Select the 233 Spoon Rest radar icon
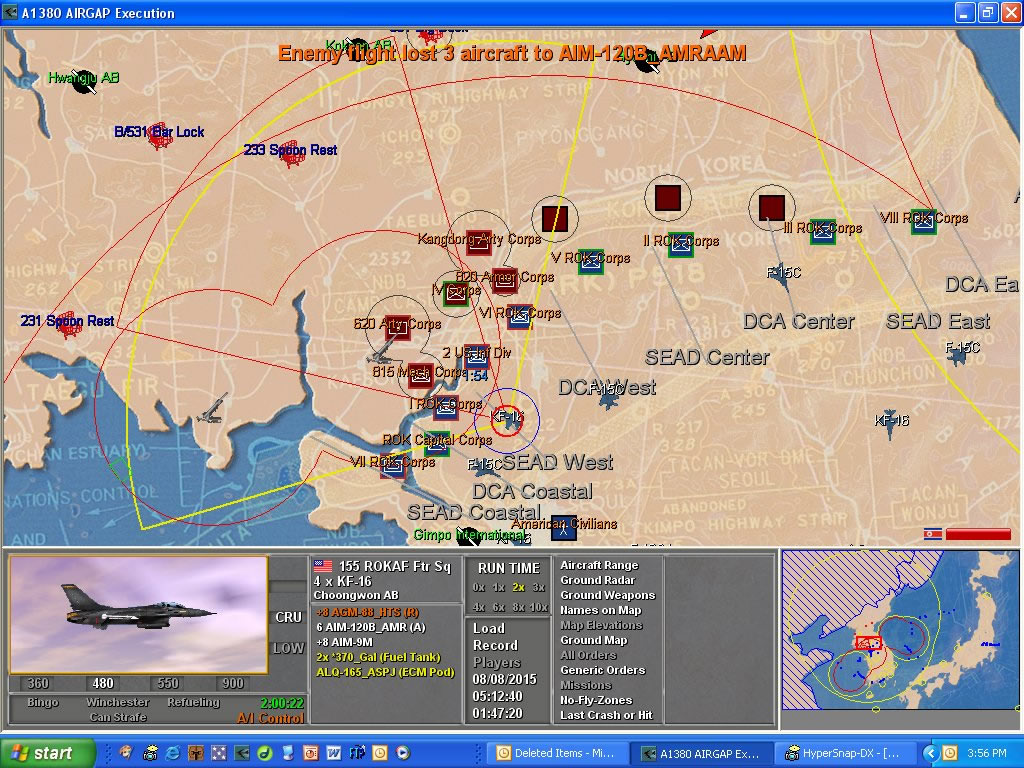This screenshot has width=1024, height=768. pyautogui.click(x=290, y=150)
